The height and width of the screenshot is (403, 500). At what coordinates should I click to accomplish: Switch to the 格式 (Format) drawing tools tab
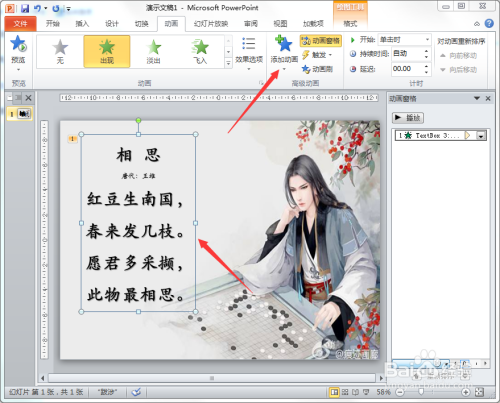click(350, 24)
